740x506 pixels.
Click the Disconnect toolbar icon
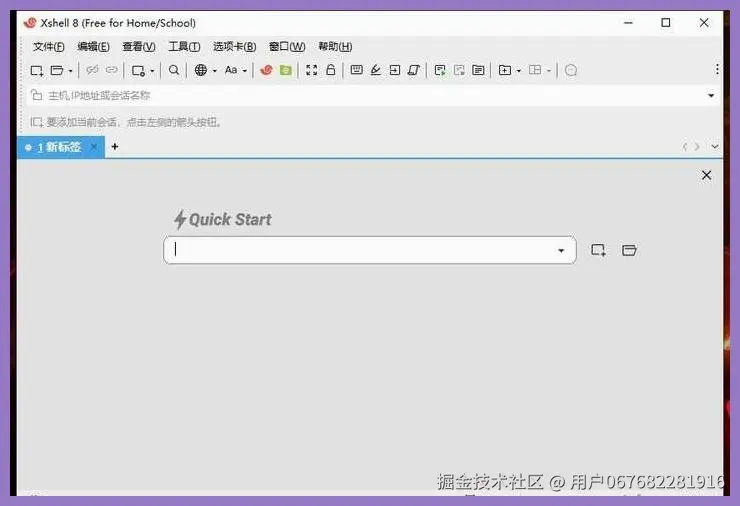coord(92,70)
